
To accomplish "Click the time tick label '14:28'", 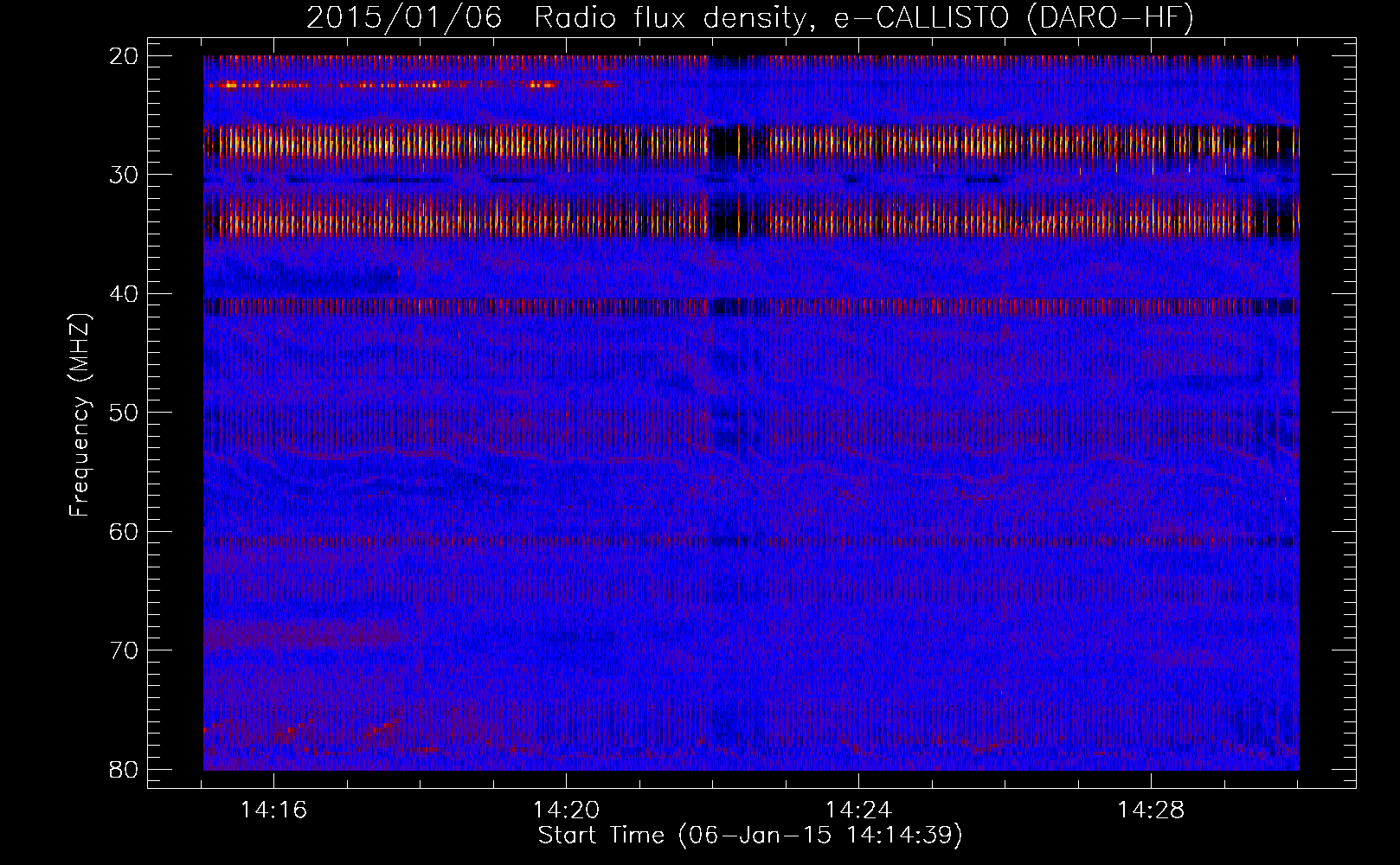I will 1152,811.
